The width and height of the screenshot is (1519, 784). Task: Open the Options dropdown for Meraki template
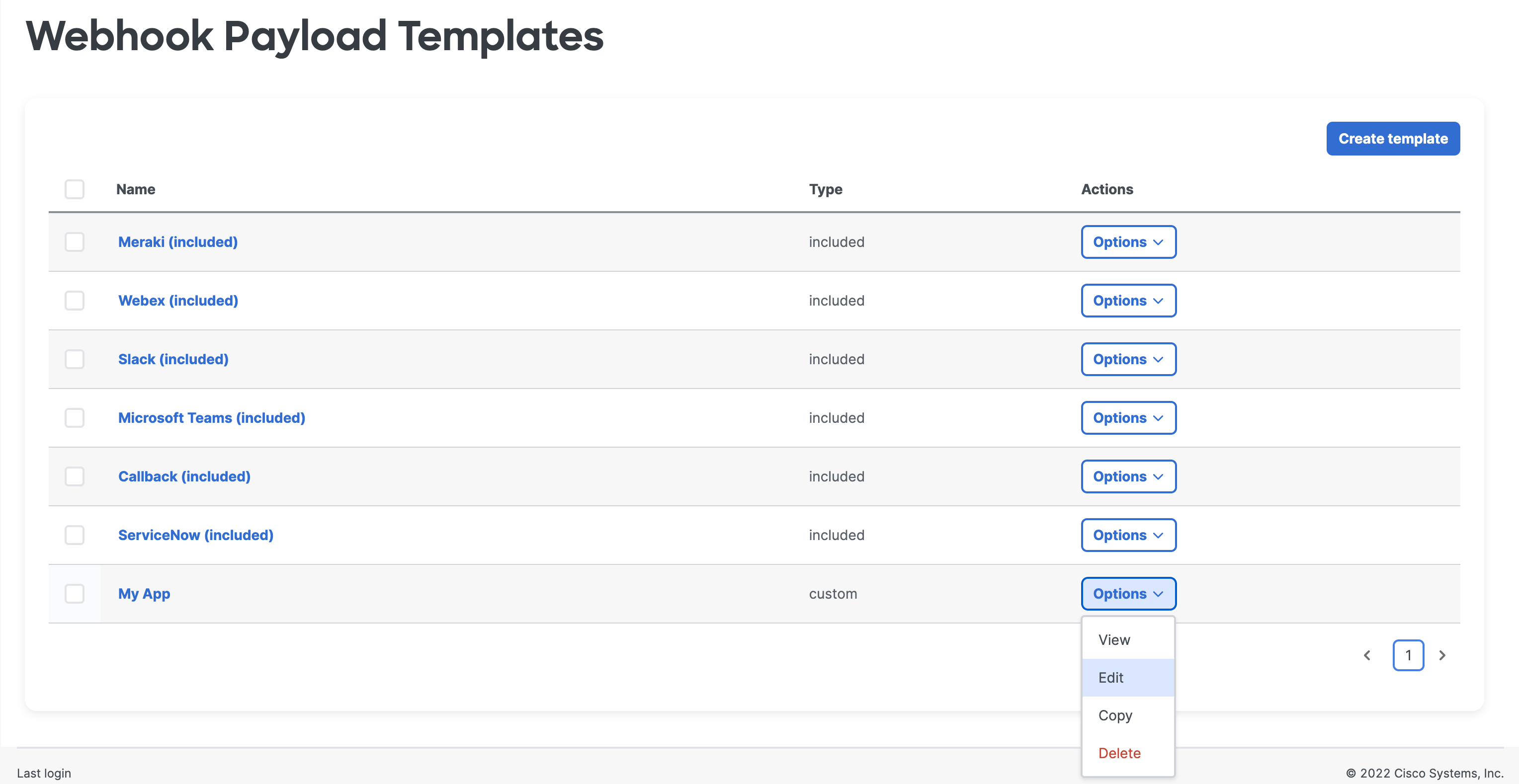[1128, 241]
